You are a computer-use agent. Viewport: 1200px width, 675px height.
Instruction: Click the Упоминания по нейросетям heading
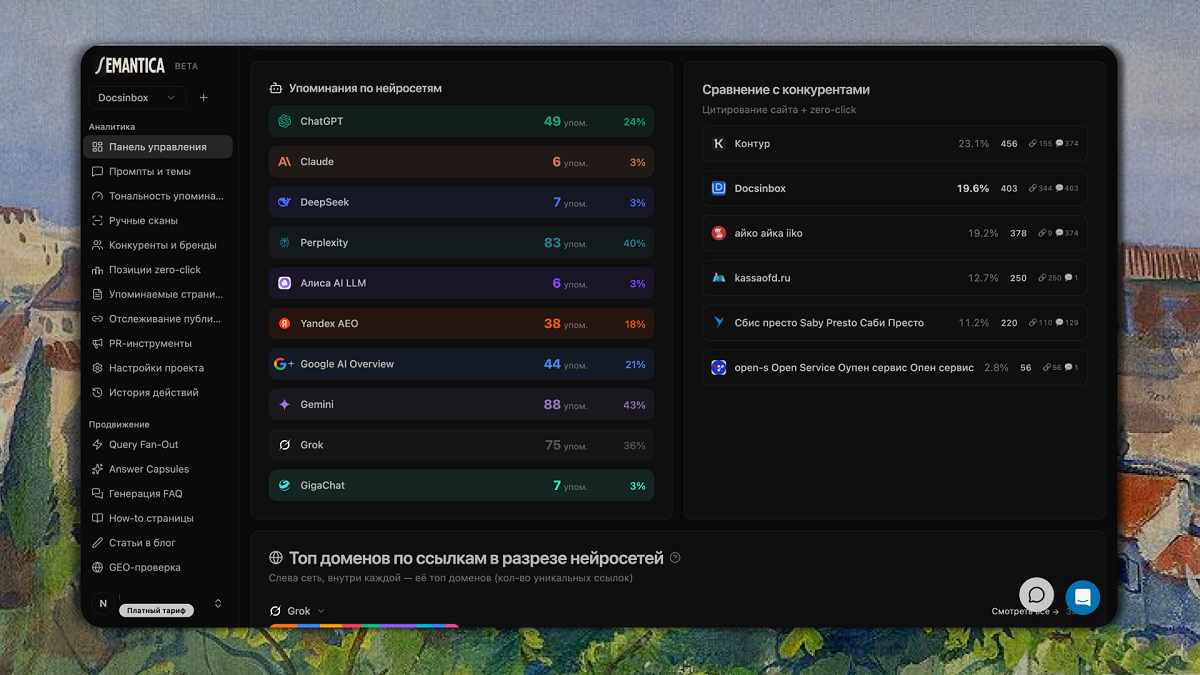[x=365, y=88]
